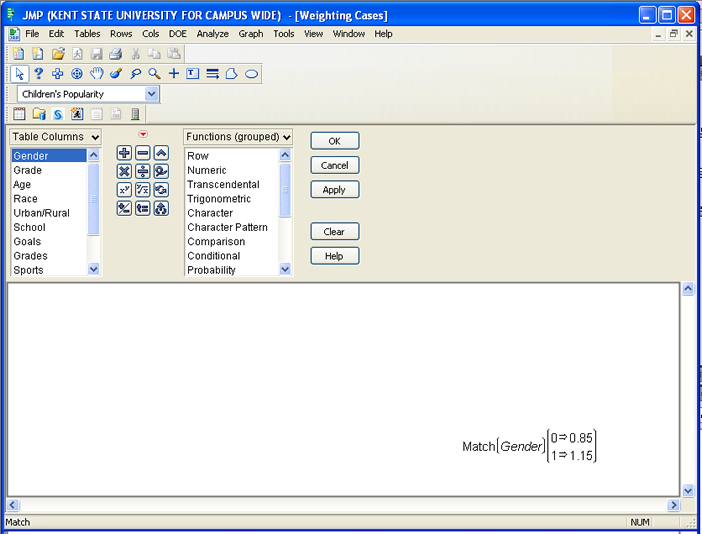Click the Help button in formula editor
Screen dimensions: 702x534
coord(335,256)
